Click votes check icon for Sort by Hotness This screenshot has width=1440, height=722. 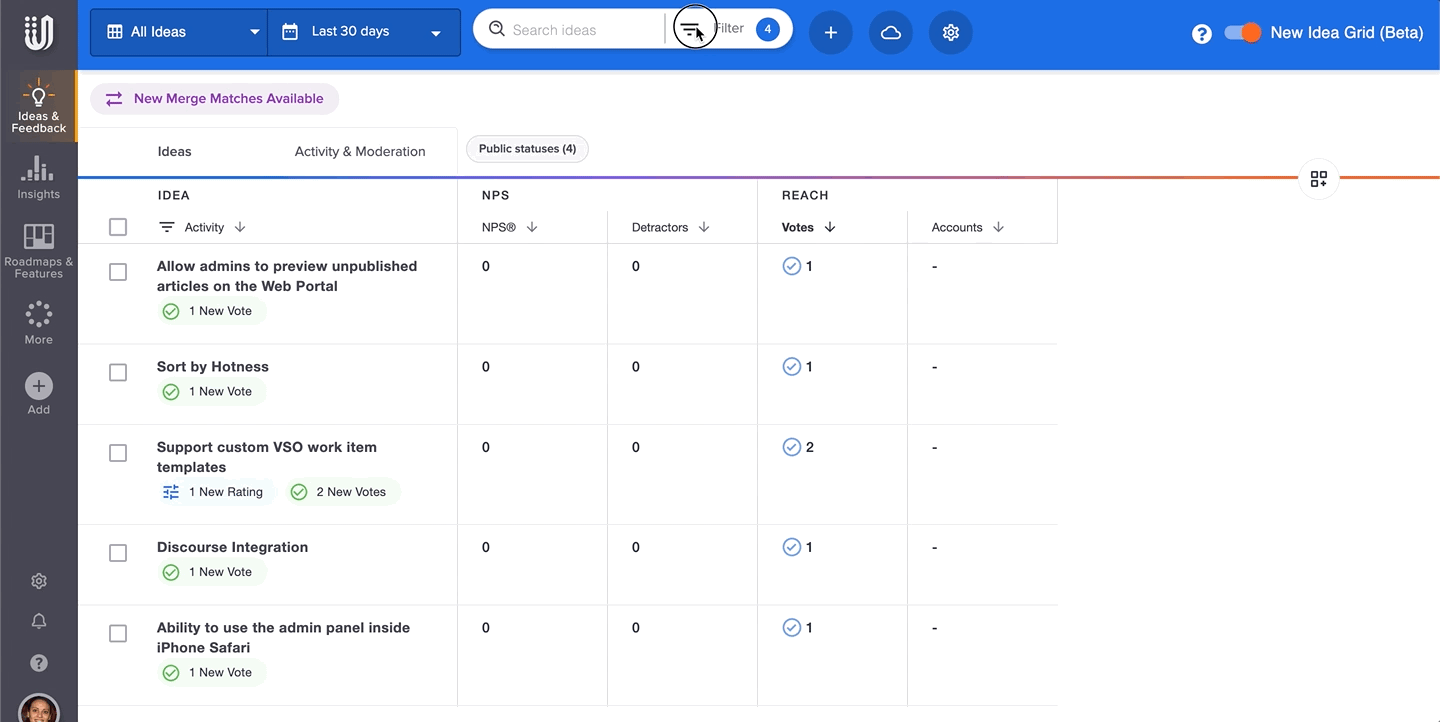tap(791, 367)
